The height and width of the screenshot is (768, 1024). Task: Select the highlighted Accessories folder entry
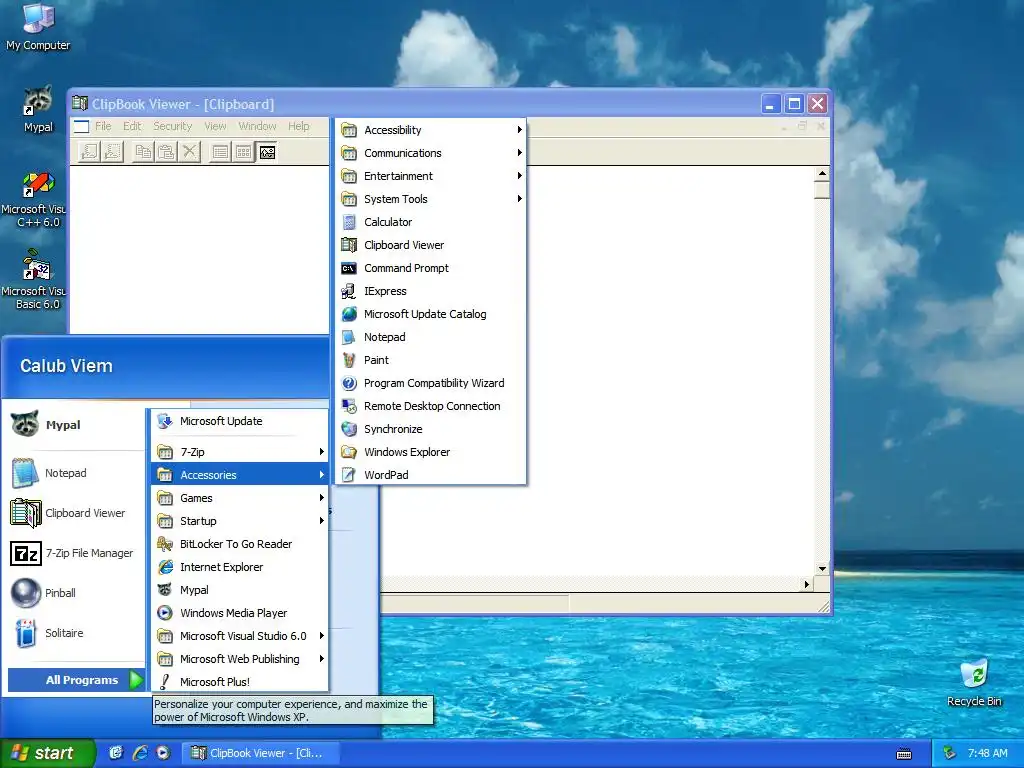pos(239,475)
